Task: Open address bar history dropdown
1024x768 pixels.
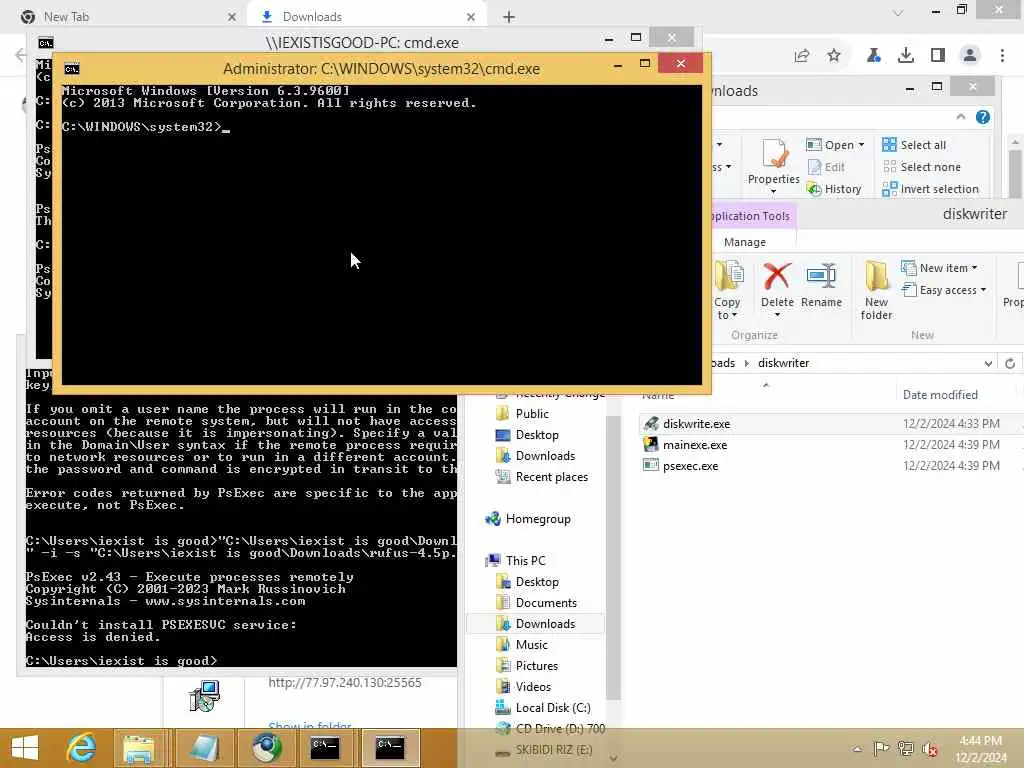Action: tap(988, 364)
